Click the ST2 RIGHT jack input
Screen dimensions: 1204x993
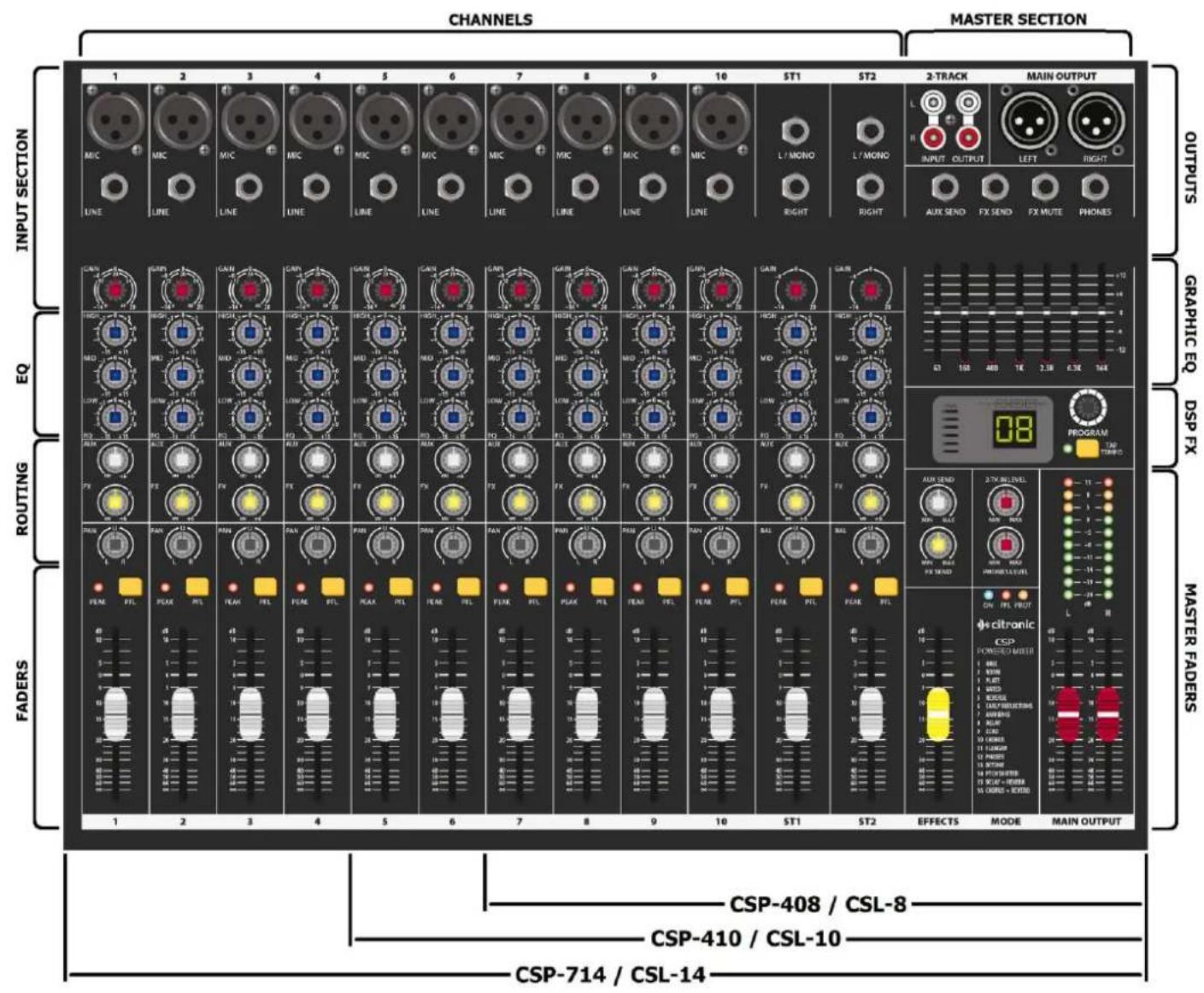coord(870,186)
